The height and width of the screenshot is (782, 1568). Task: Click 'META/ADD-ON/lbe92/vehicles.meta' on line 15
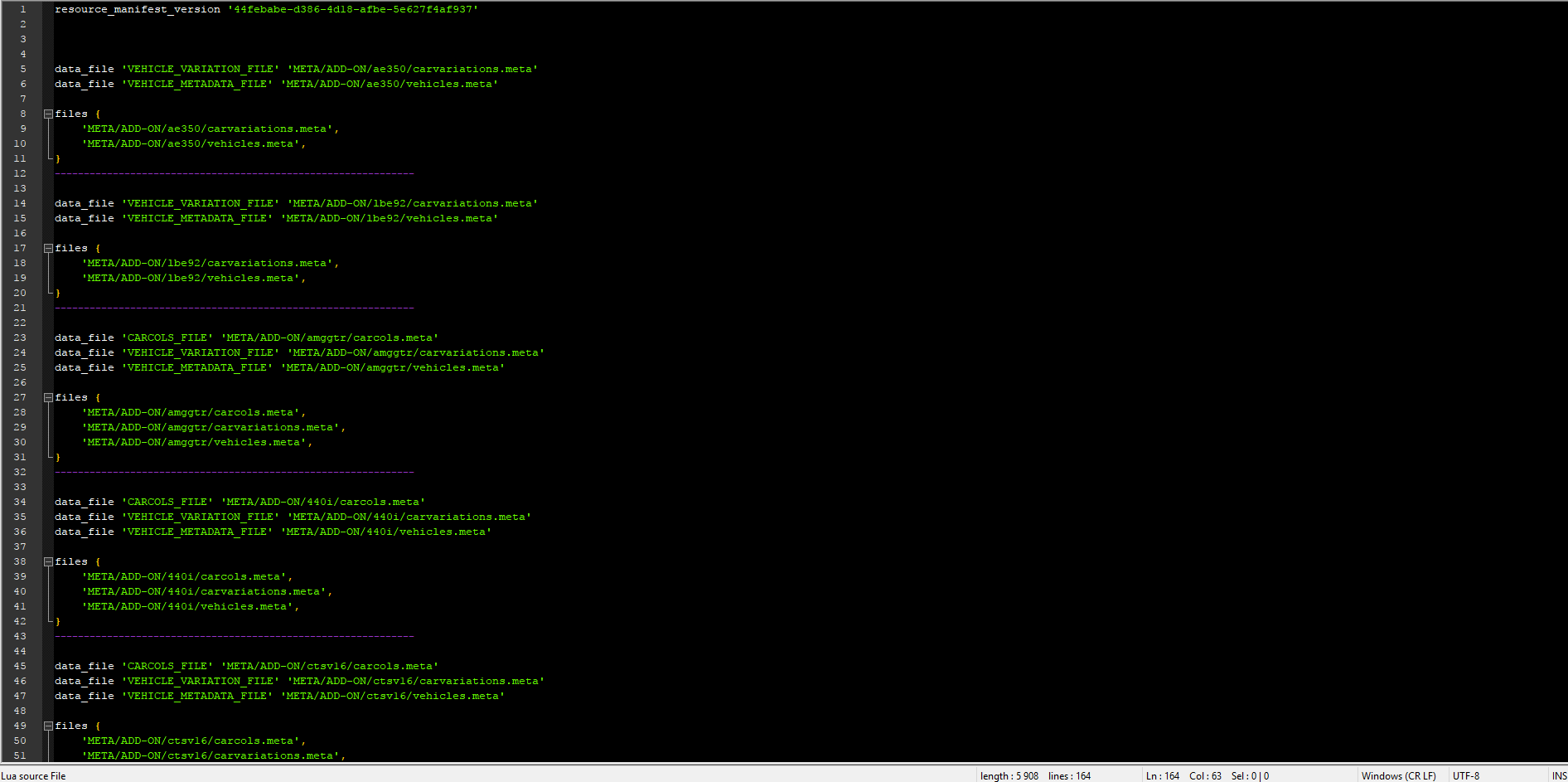pos(390,218)
